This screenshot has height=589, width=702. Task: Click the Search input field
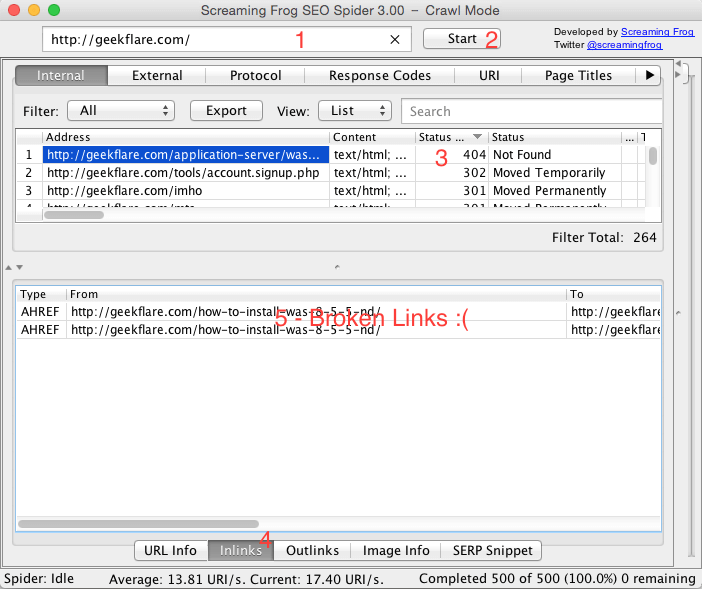(x=530, y=111)
